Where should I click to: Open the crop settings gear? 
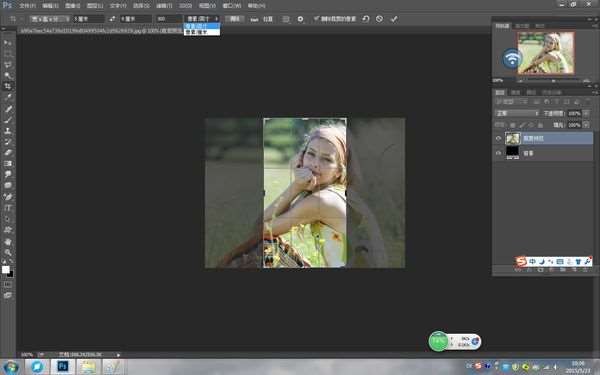click(x=300, y=19)
